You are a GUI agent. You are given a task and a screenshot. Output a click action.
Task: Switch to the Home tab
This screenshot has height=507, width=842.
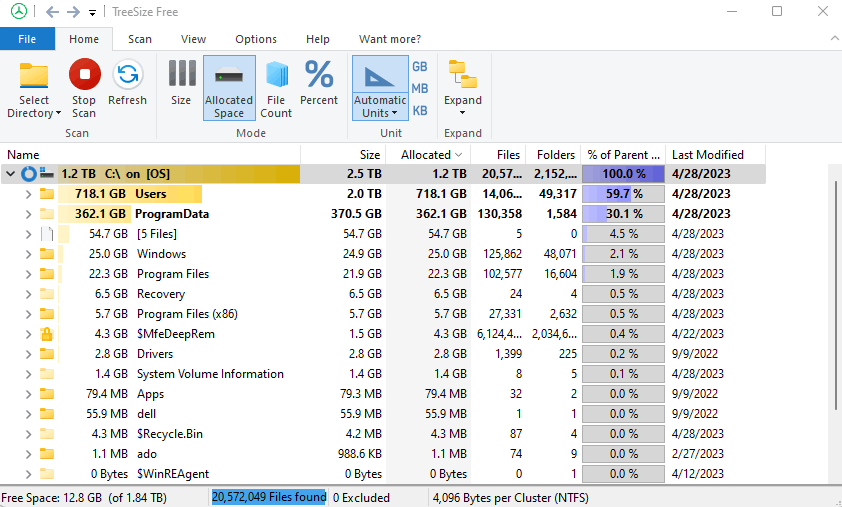click(x=84, y=39)
